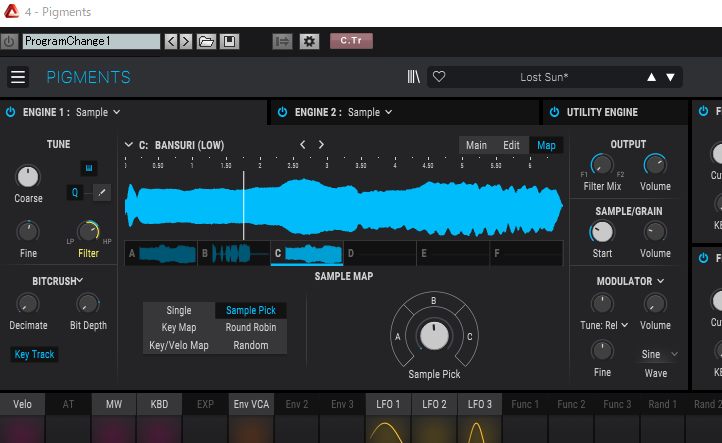The width and height of the screenshot is (722, 443).
Task: Toggle Engine 2 power button
Action: click(282, 112)
